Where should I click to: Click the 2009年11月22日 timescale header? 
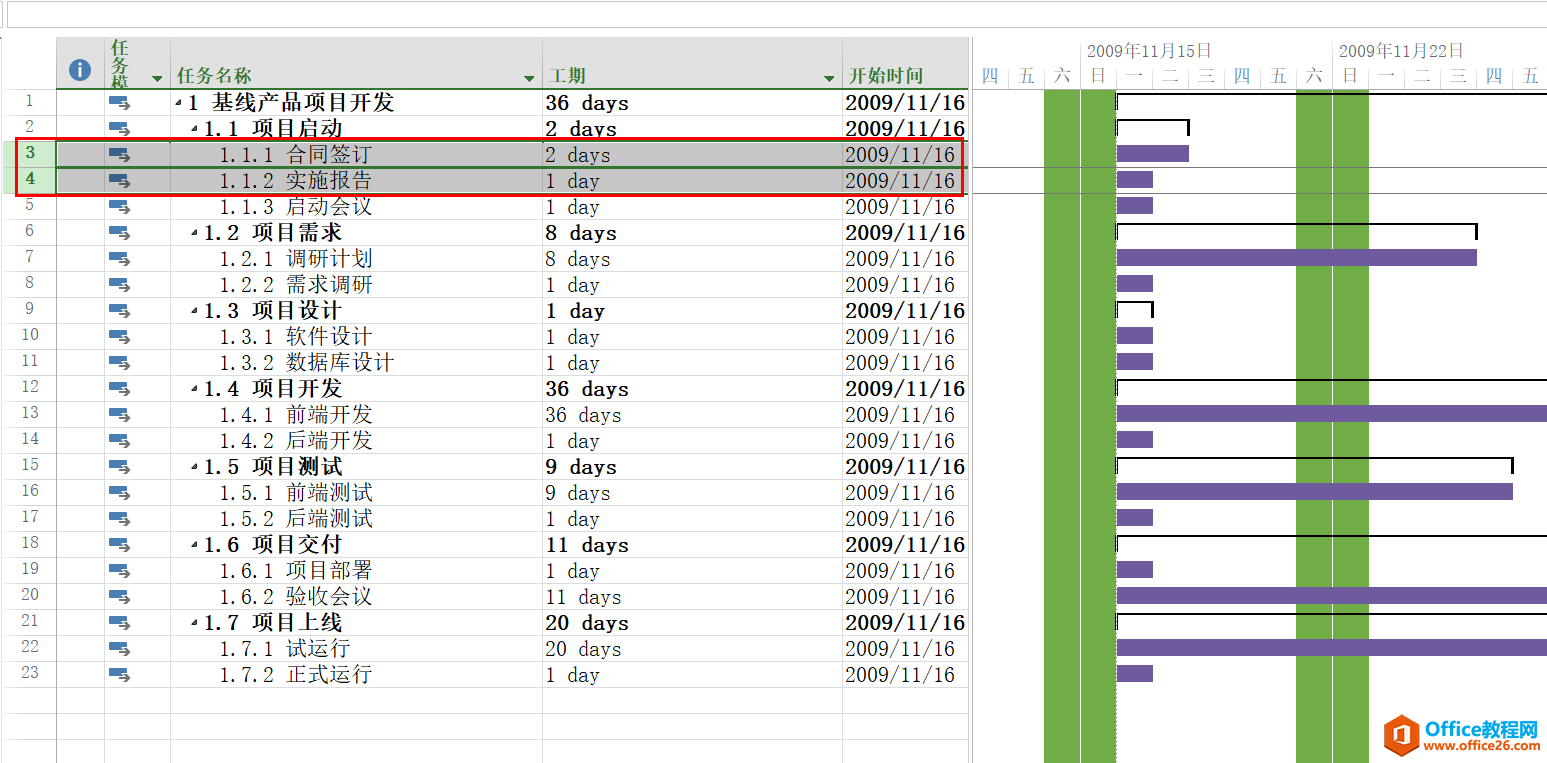tap(1401, 50)
